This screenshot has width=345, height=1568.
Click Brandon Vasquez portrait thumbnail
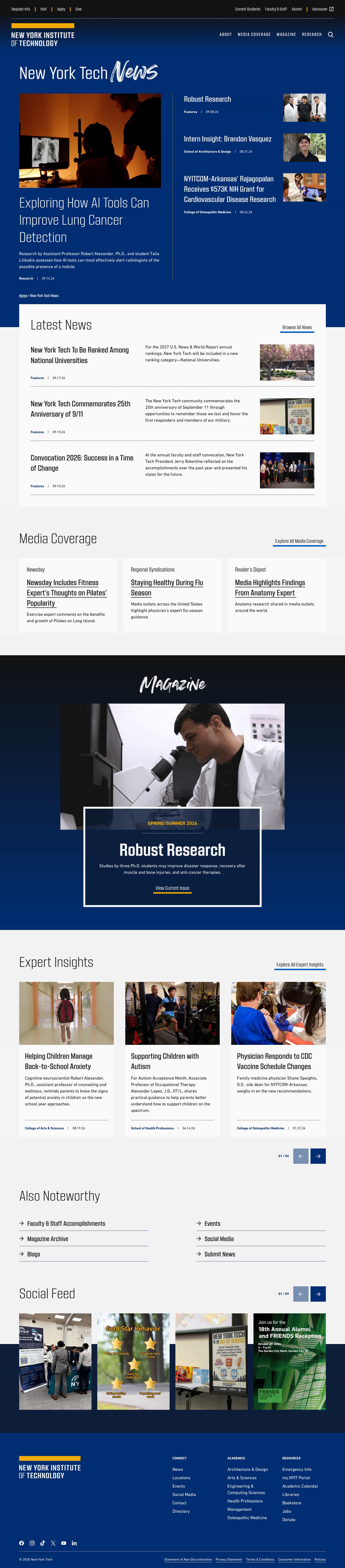point(304,147)
